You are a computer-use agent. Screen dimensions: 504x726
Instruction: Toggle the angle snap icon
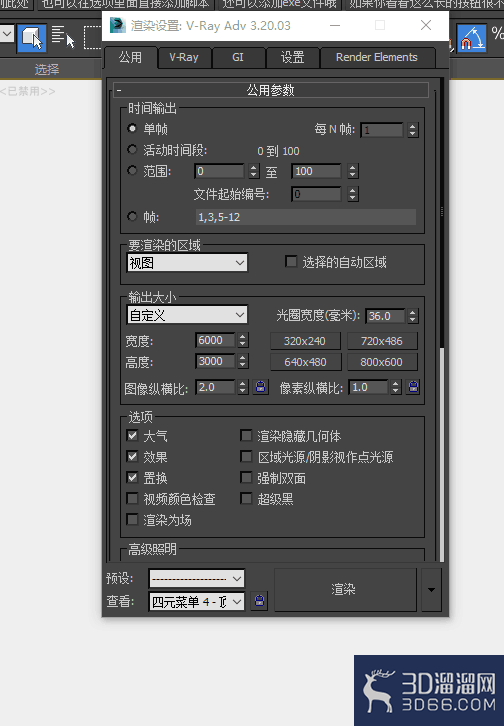tap(472, 38)
